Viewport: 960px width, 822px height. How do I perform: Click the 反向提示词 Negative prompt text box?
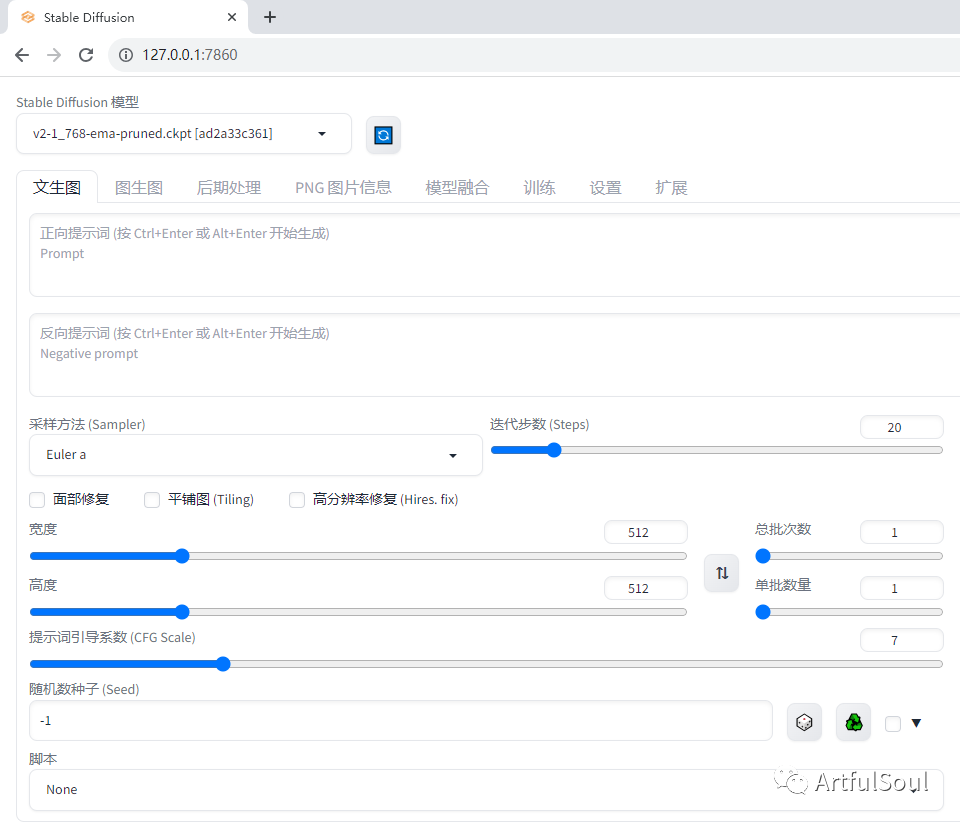point(495,355)
